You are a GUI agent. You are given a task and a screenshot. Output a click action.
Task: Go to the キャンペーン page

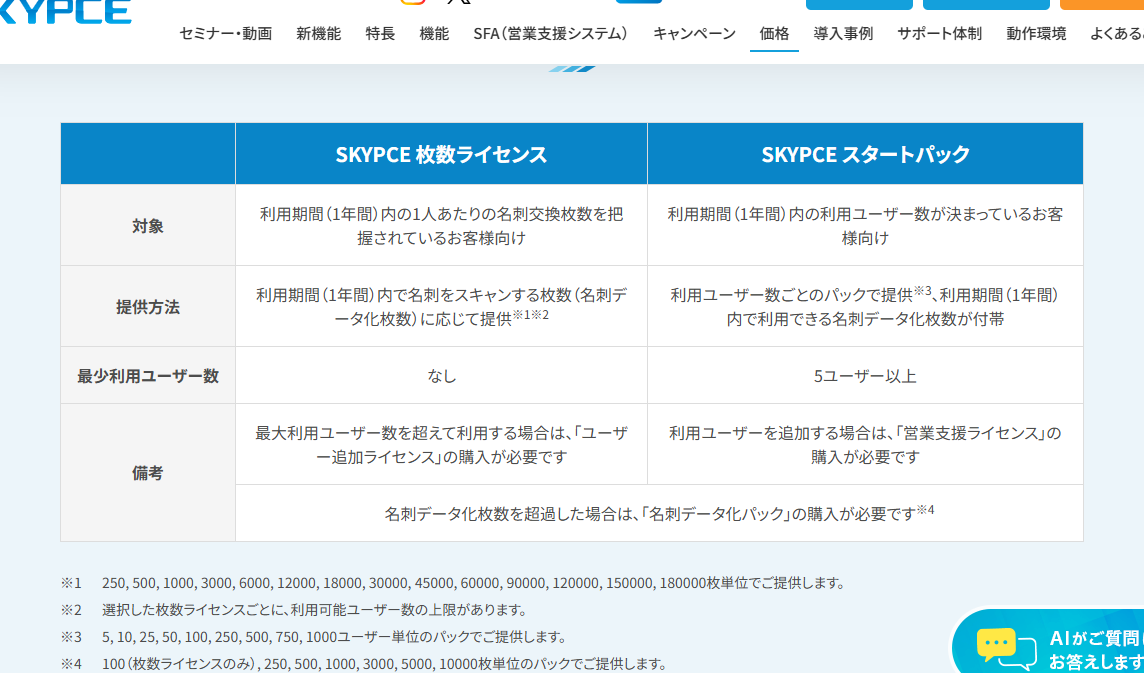coord(695,34)
